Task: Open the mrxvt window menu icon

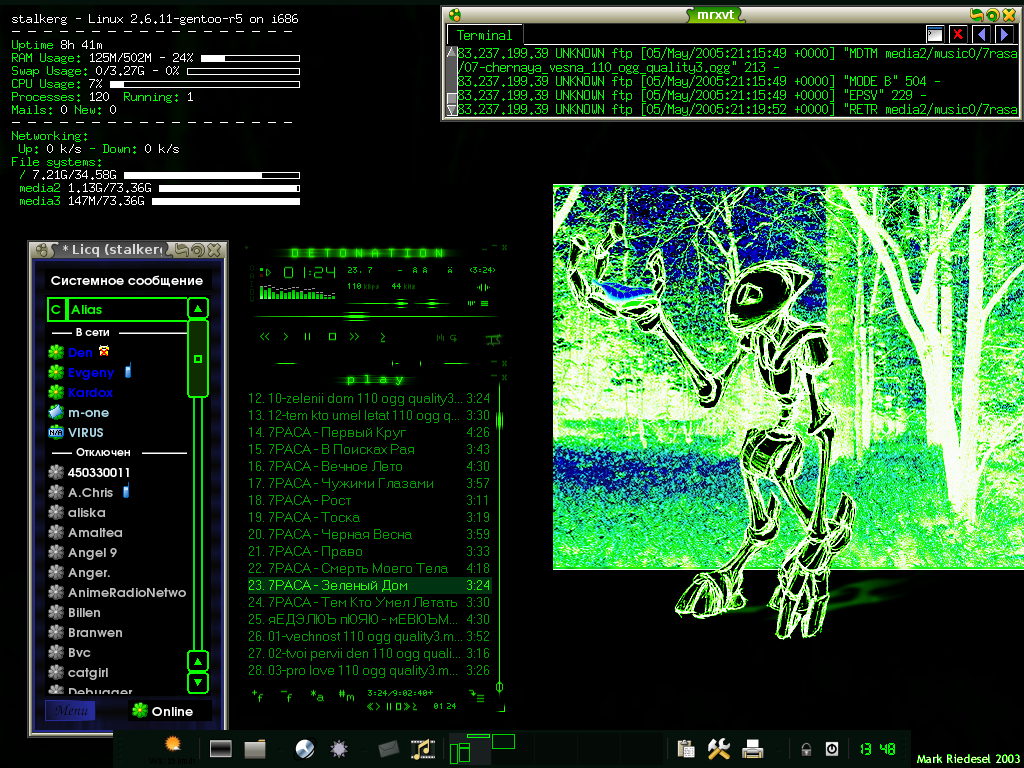Action: pos(455,14)
